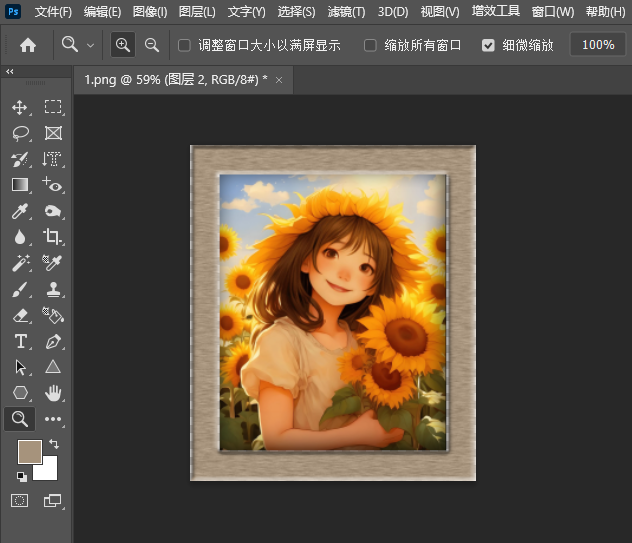Select the Magic Wand tool

(20, 263)
